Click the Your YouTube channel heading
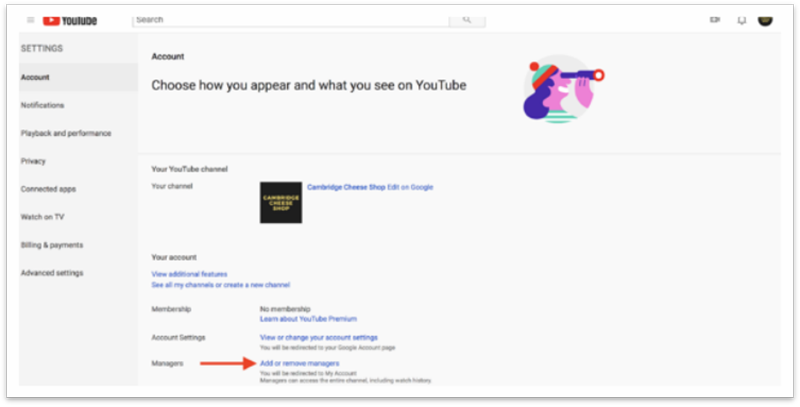This screenshot has height=407, width=800. point(189,169)
